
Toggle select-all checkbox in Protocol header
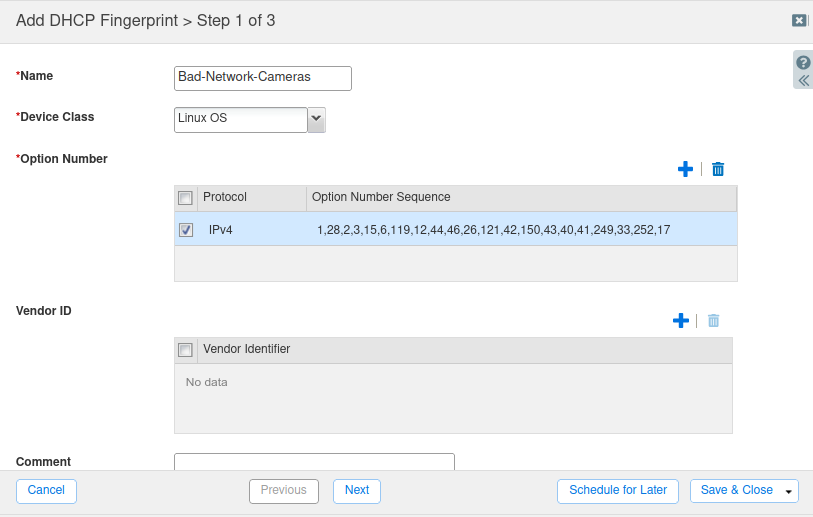(x=186, y=198)
